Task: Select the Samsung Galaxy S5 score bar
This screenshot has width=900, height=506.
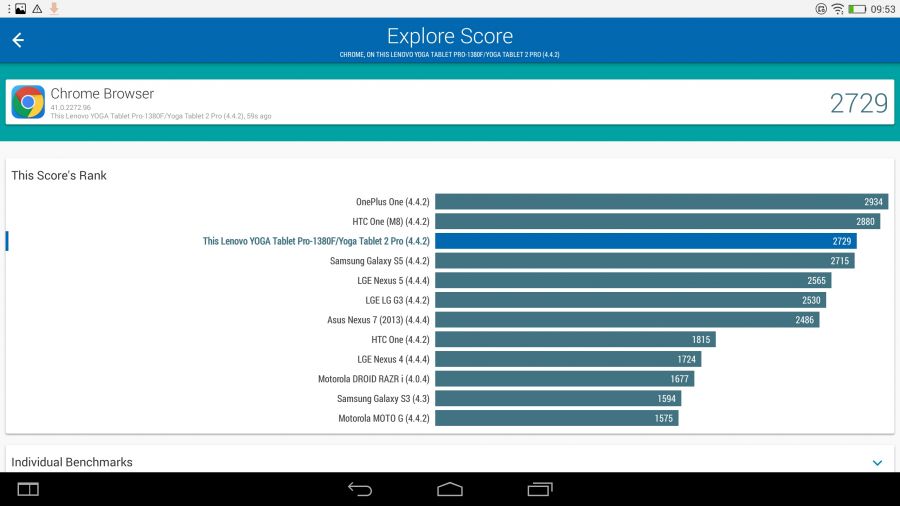Action: pyautogui.click(x=644, y=261)
